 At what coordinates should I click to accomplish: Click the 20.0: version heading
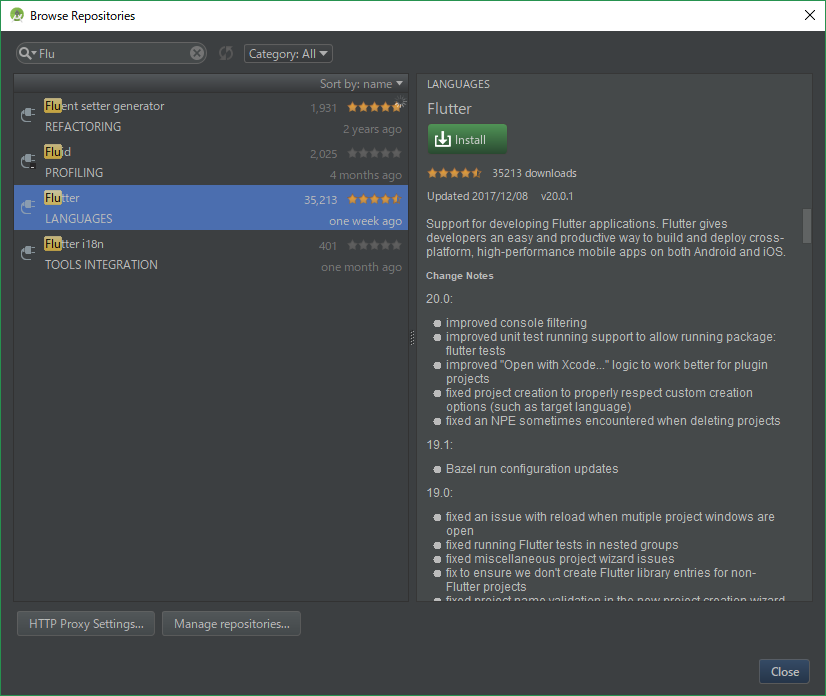(439, 299)
